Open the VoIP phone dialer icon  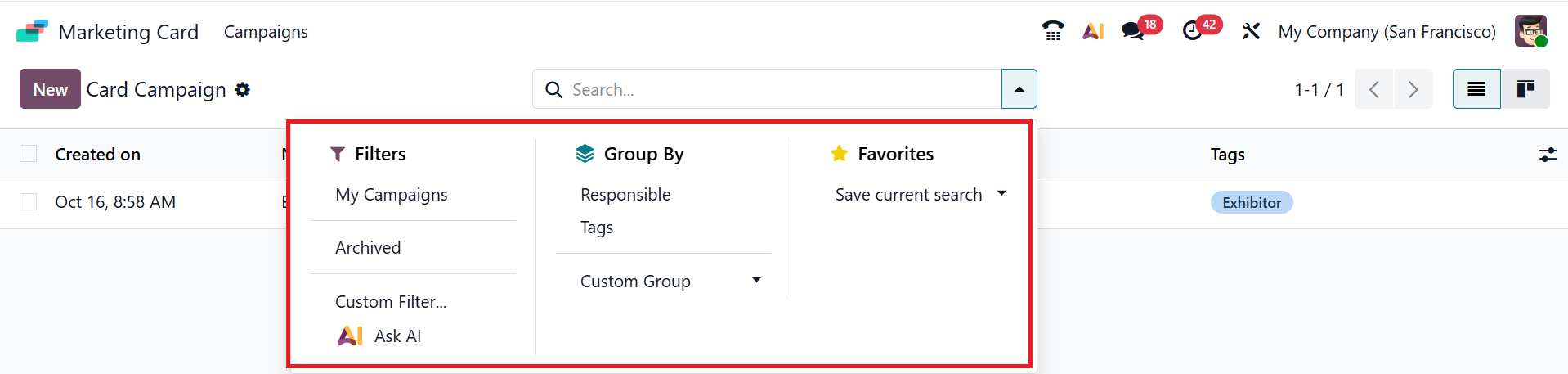click(1053, 32)
